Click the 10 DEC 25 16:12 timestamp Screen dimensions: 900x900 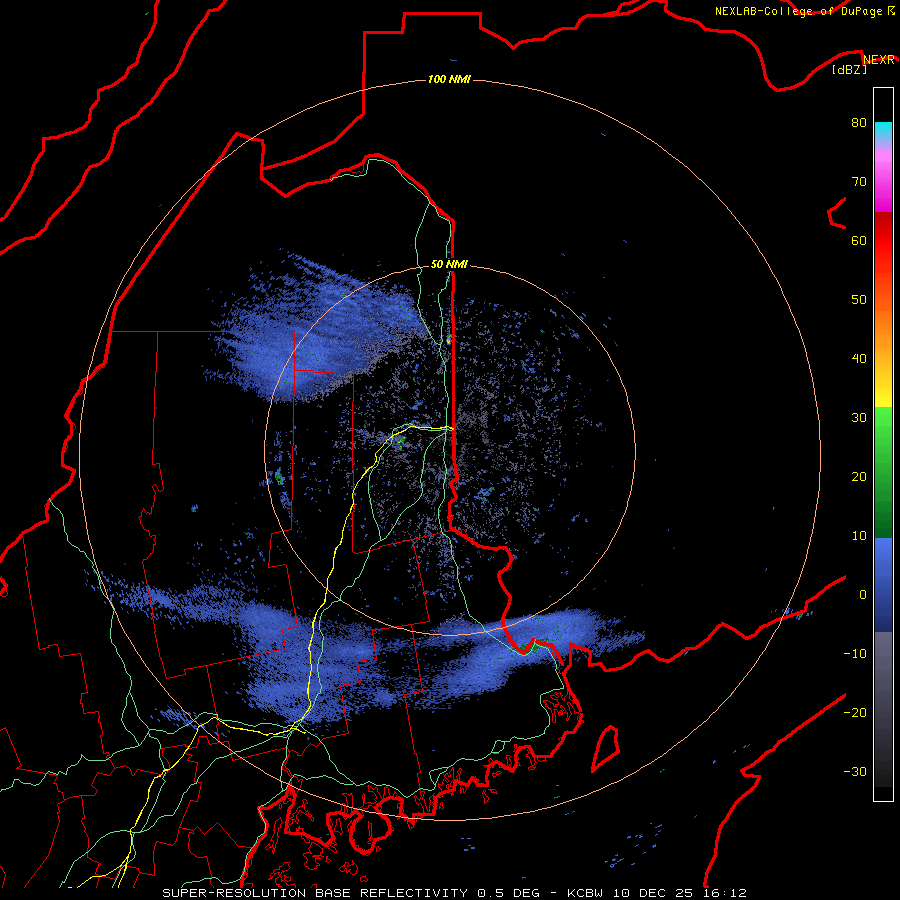pos(680,893)
